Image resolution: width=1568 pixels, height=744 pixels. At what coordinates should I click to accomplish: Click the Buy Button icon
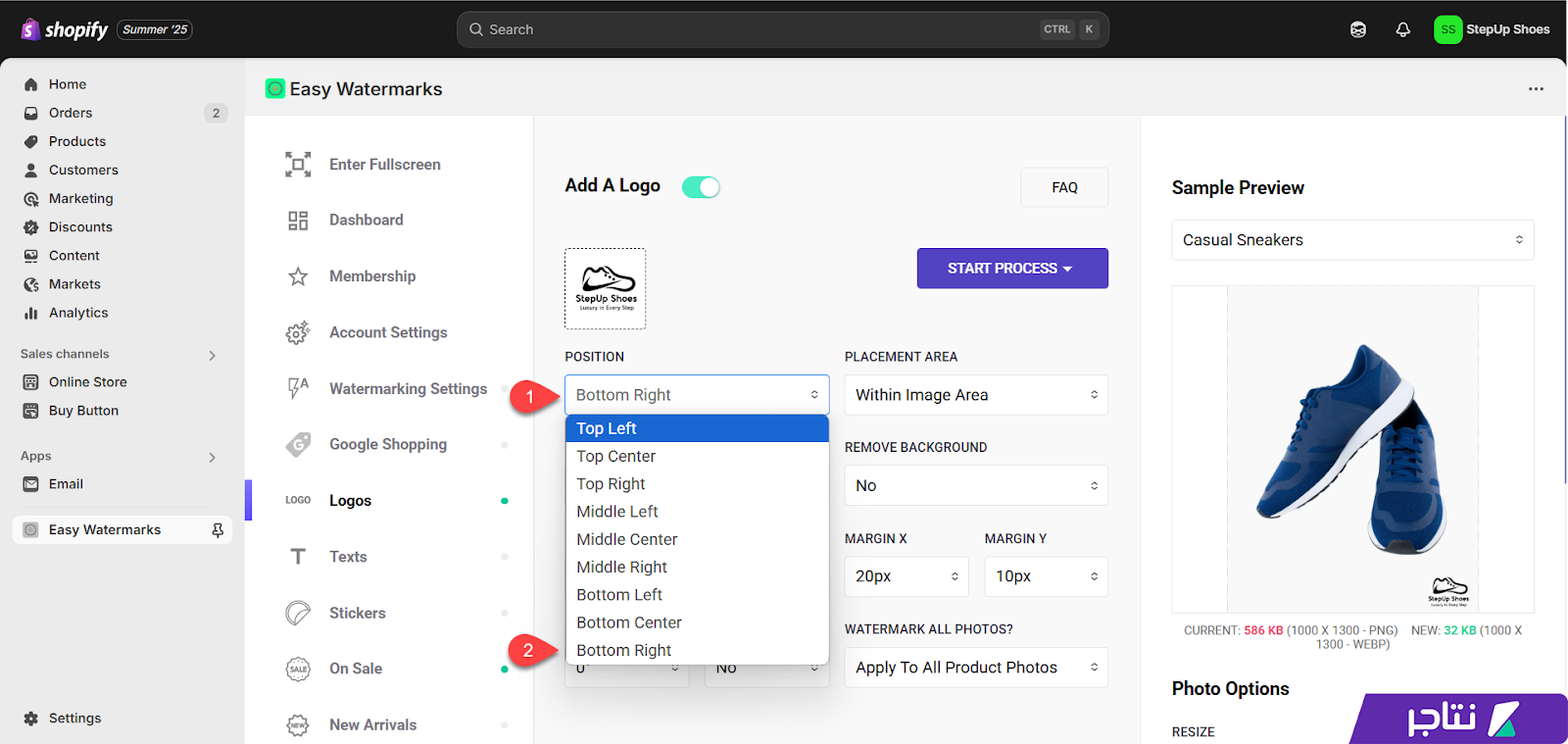30,411
